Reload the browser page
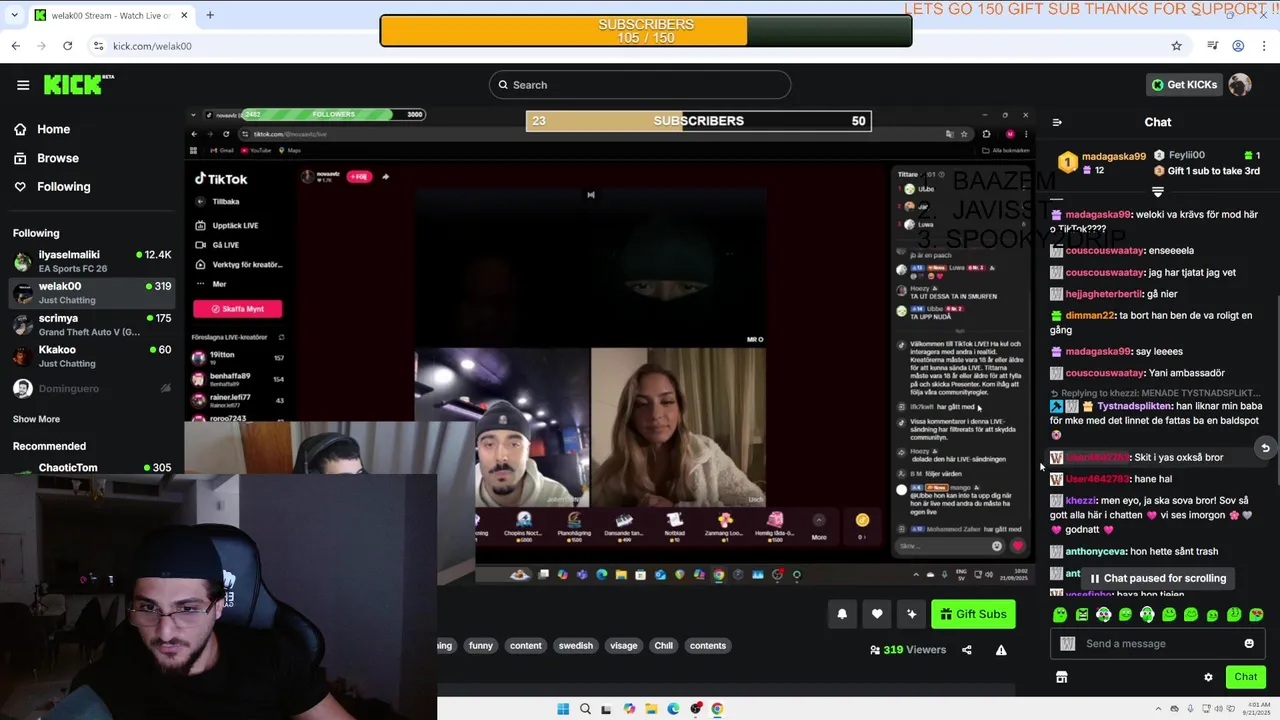 [67, 46]
